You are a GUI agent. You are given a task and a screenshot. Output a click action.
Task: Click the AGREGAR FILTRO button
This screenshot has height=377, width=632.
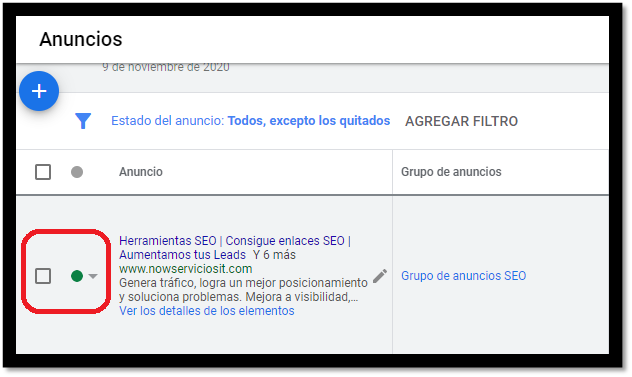point(462,121)
